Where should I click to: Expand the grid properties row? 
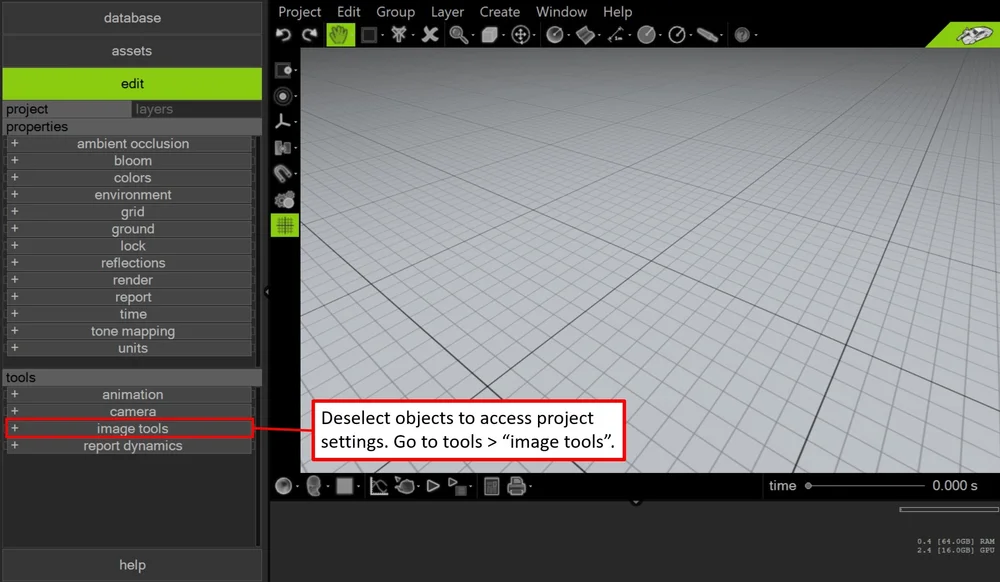point(128,212)
